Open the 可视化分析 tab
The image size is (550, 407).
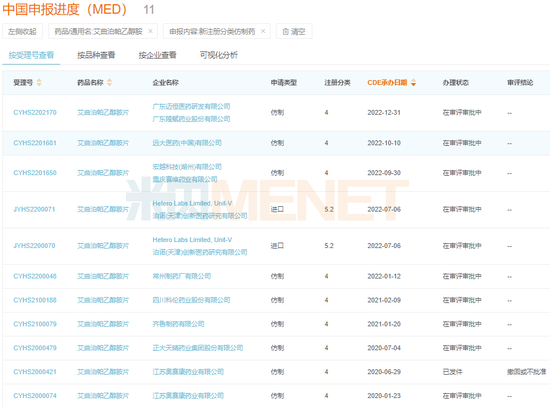click(x=219, y=55)
